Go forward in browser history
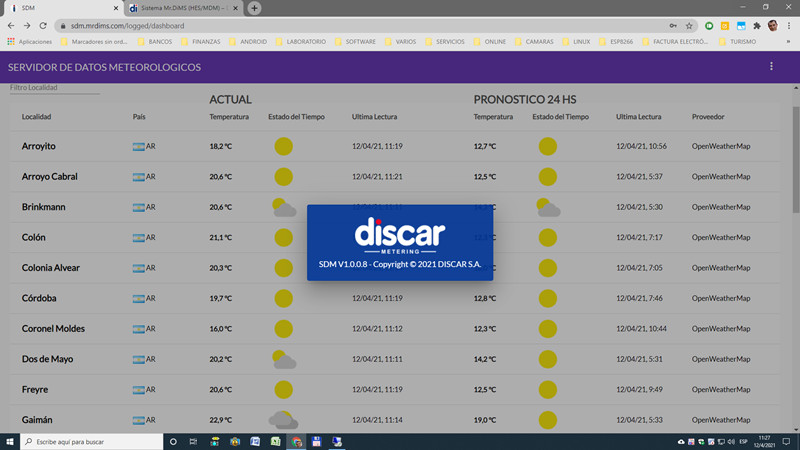Viewport: 800px width, 450px height. point(27,26)
